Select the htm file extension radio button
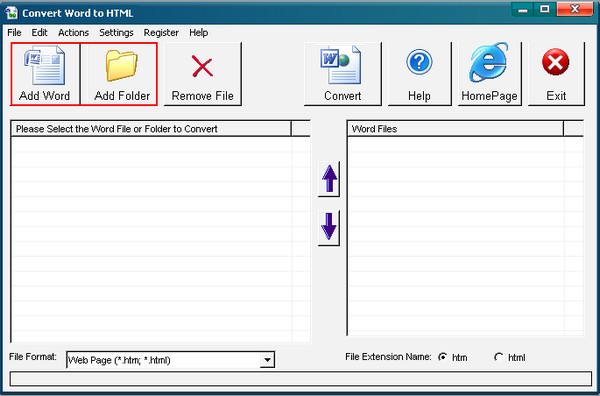This screenshot has width=600, height=396. point(443,357)
